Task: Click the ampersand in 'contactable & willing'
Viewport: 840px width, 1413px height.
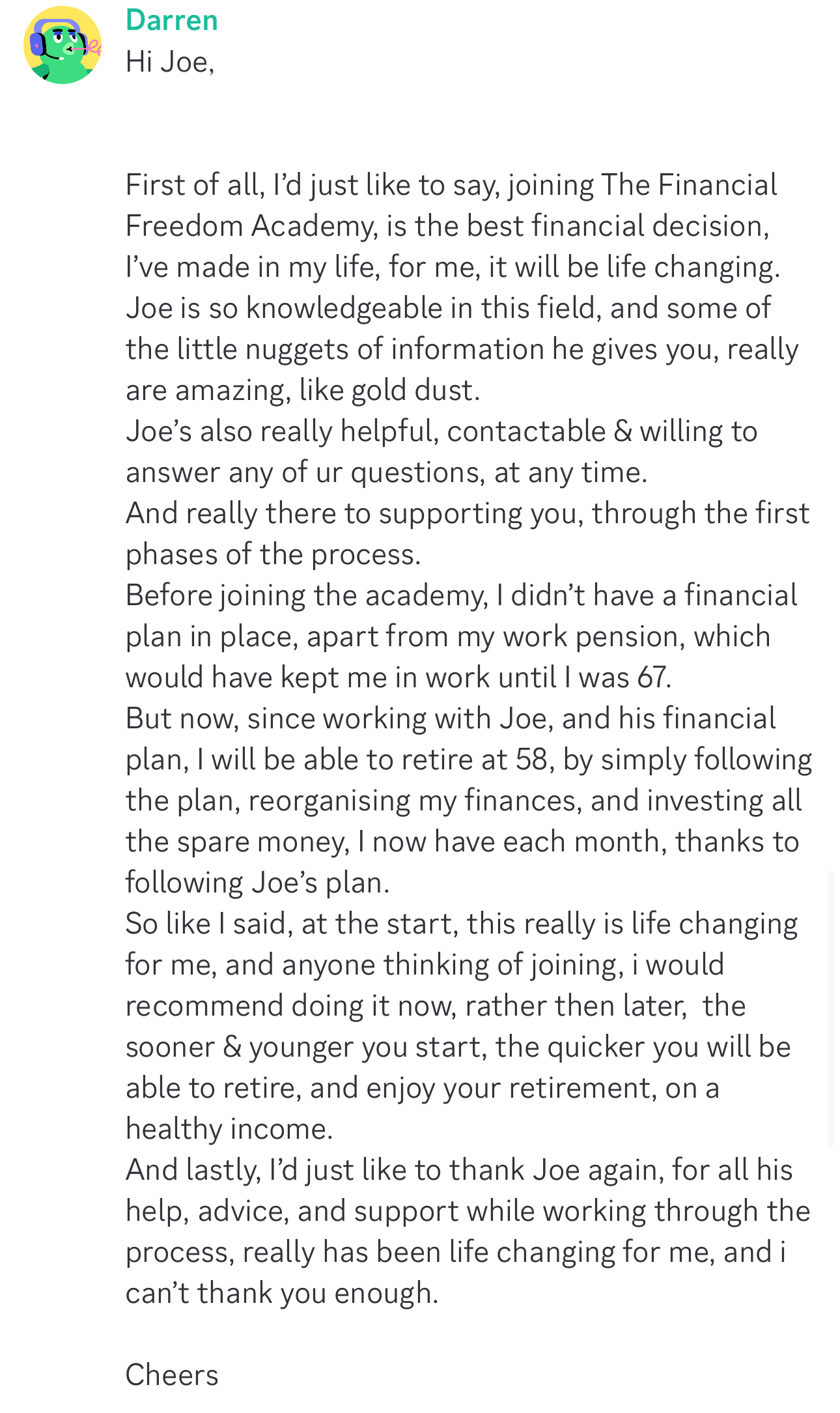Action: pyautogui.click(x=623, y=432)
